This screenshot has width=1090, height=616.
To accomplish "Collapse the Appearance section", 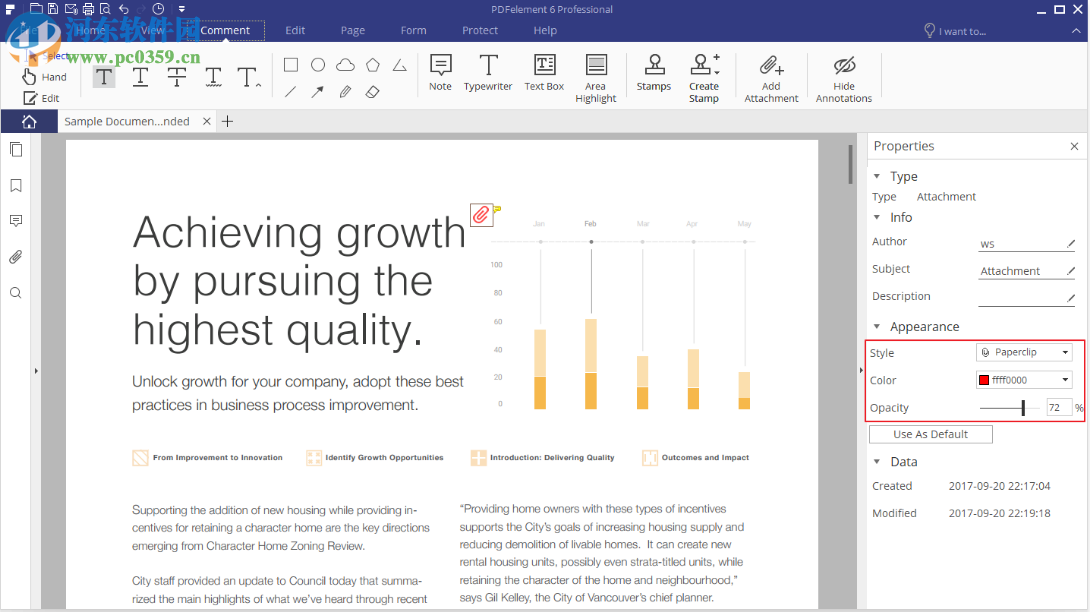I will [877, 327].
